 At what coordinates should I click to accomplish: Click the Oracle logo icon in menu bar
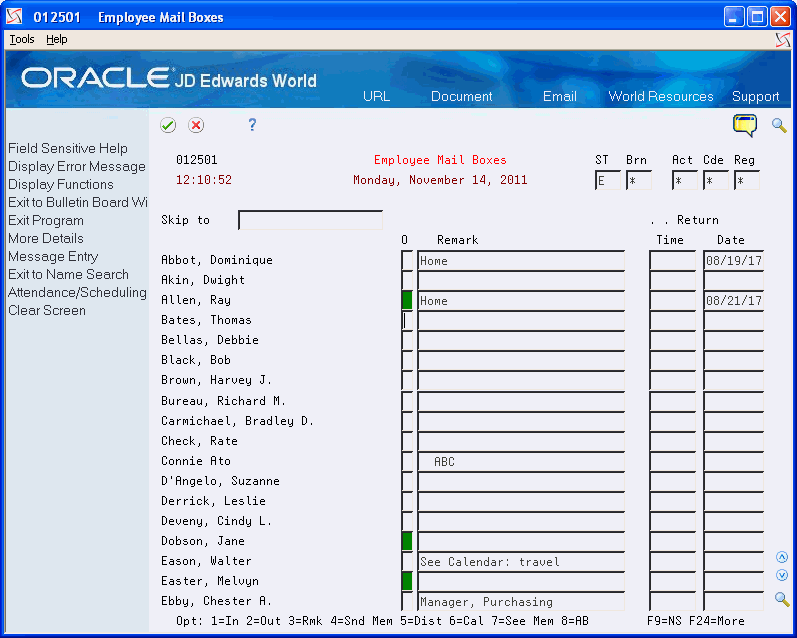[783, 40]
